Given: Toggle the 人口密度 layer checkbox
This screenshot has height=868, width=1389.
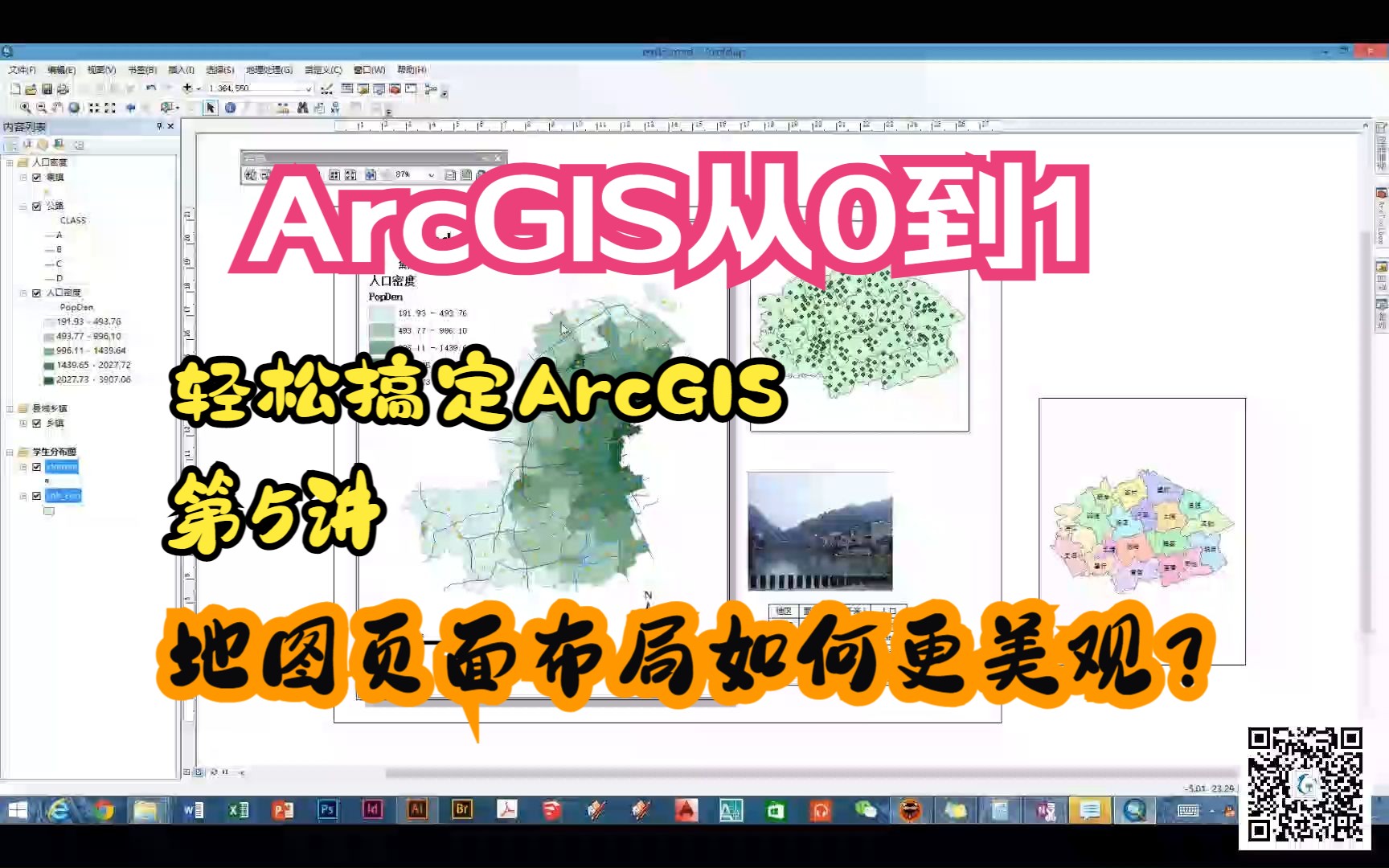Looking at the screenshot, I should coord(36,293).
